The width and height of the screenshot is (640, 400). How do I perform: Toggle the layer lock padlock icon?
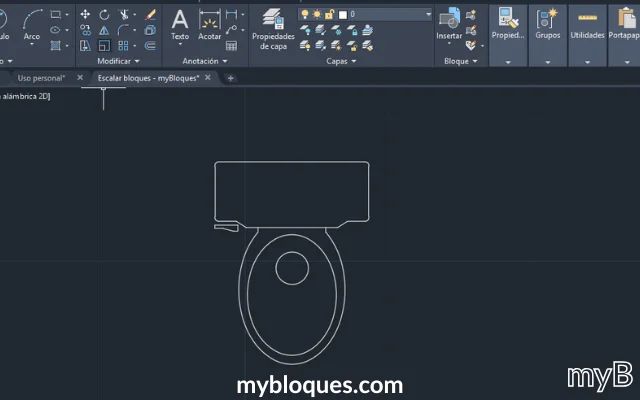click(328, 15)
